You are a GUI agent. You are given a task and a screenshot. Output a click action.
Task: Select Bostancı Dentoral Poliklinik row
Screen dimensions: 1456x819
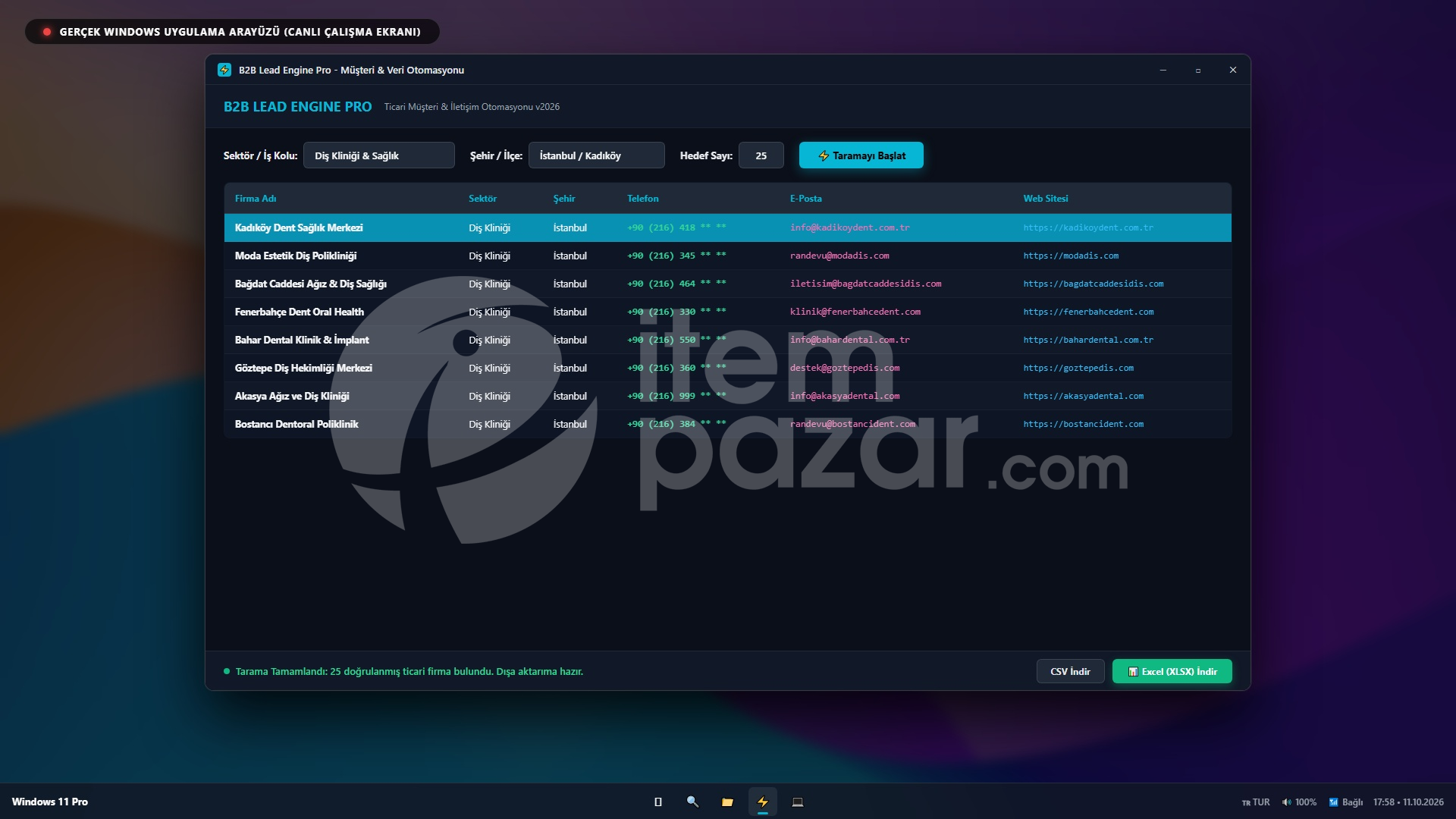click(x=727, y=424)
